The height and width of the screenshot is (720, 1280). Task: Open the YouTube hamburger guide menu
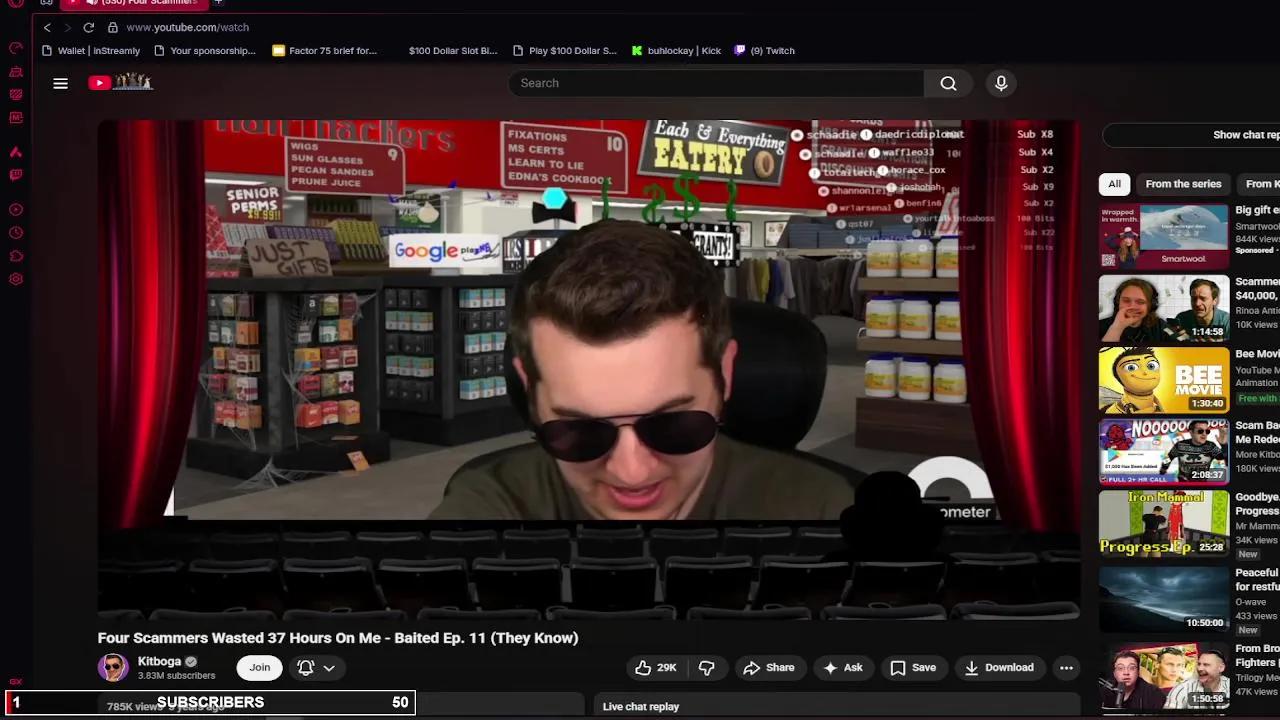point(60,83)
